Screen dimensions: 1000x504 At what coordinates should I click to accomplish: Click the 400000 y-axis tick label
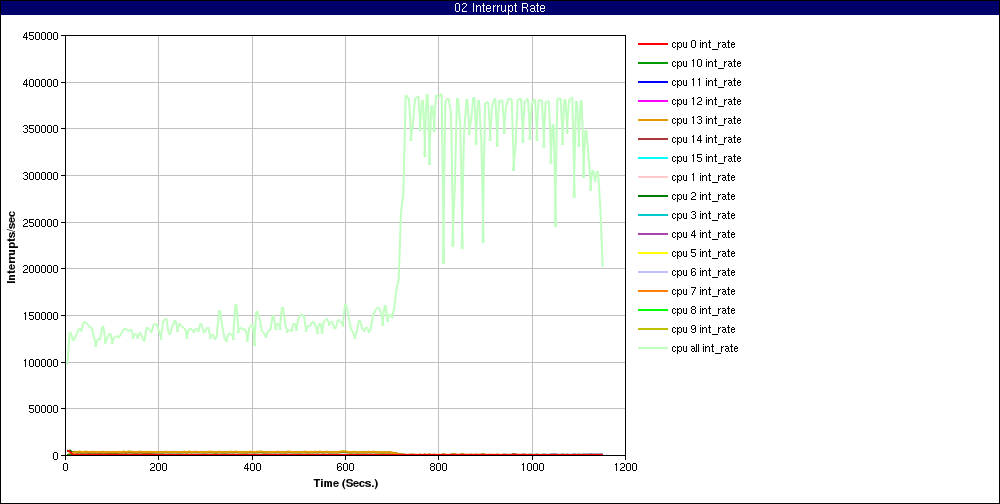click(42, 83)
